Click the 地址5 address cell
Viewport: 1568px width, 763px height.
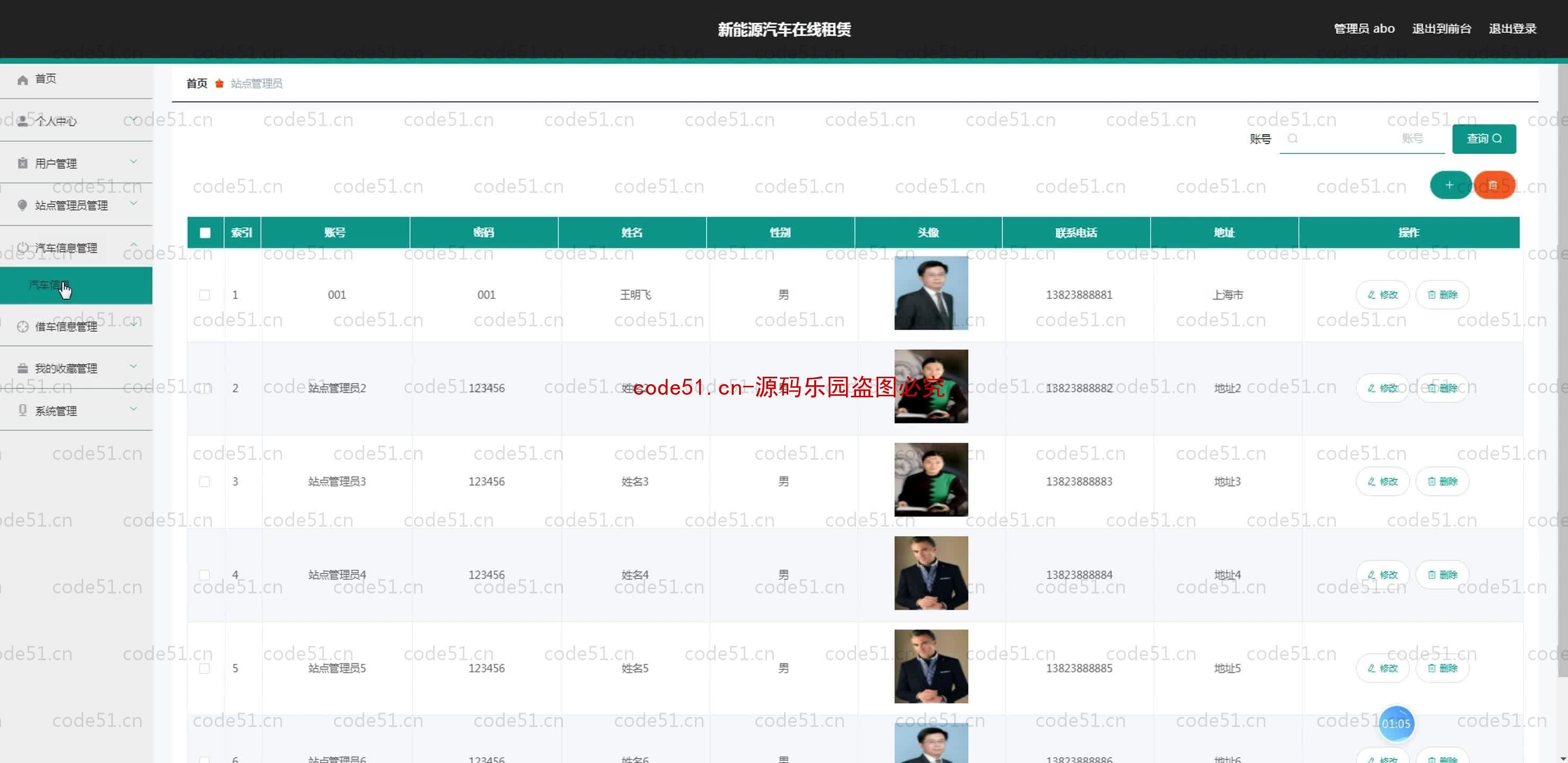(1227, 668)
